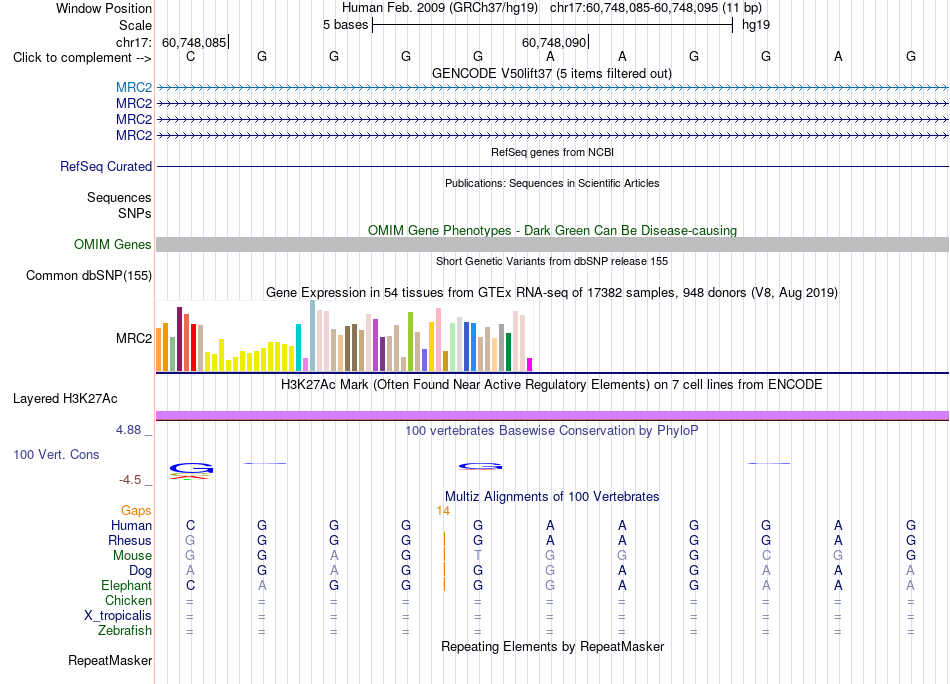
Task: Select the Chicken species row label
Action: 128,600
